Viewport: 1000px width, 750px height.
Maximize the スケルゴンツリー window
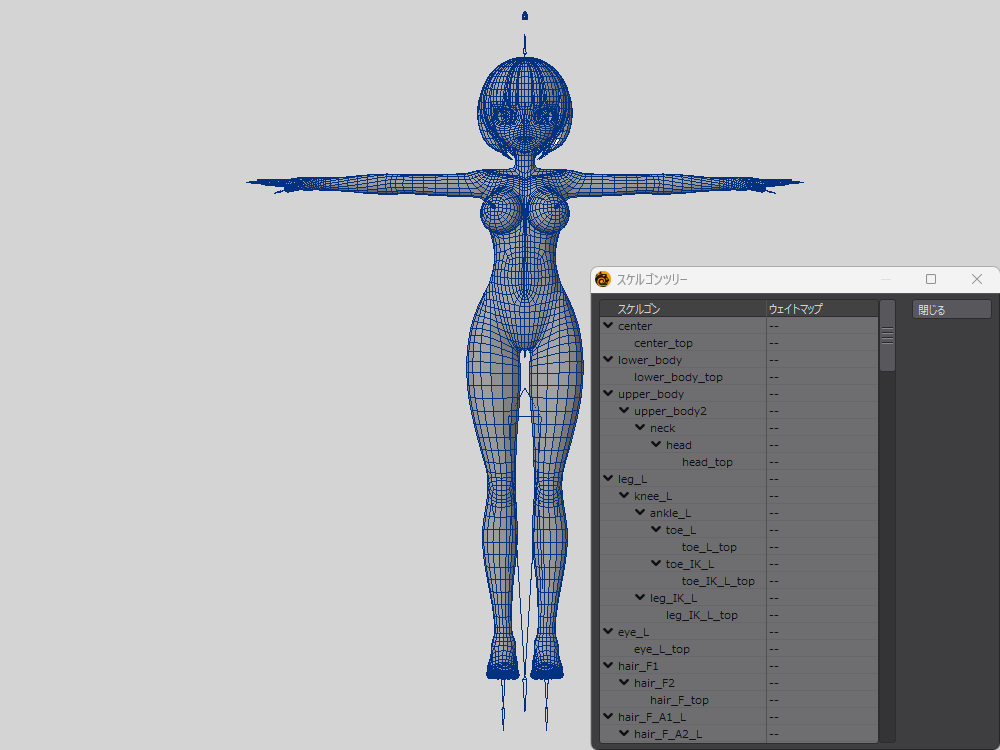931,279
